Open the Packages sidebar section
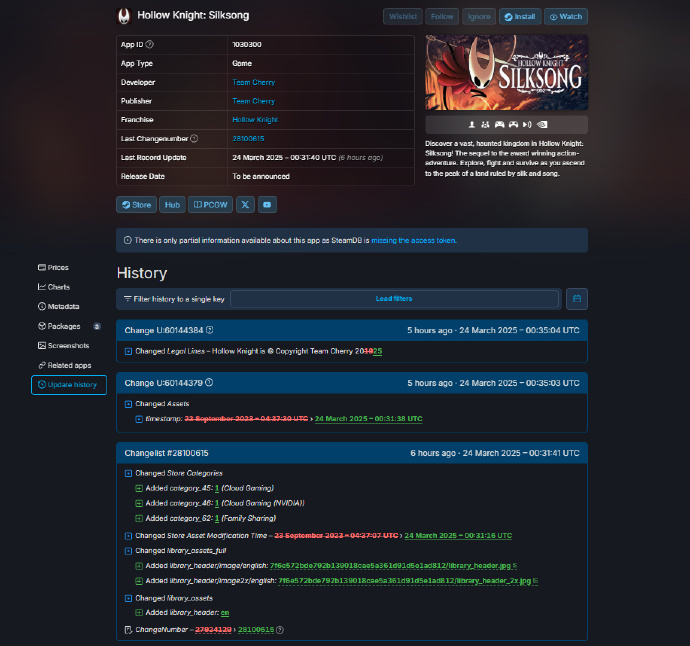This screenshot has width=690, height=646. (x=69, y=326)
